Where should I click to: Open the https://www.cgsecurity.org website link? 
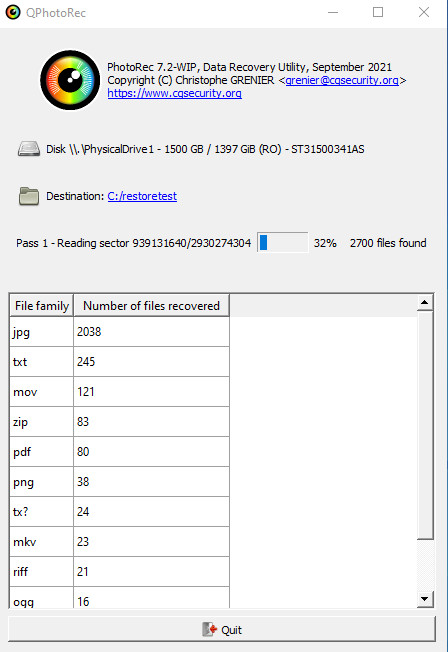click(x=174, y=93)
